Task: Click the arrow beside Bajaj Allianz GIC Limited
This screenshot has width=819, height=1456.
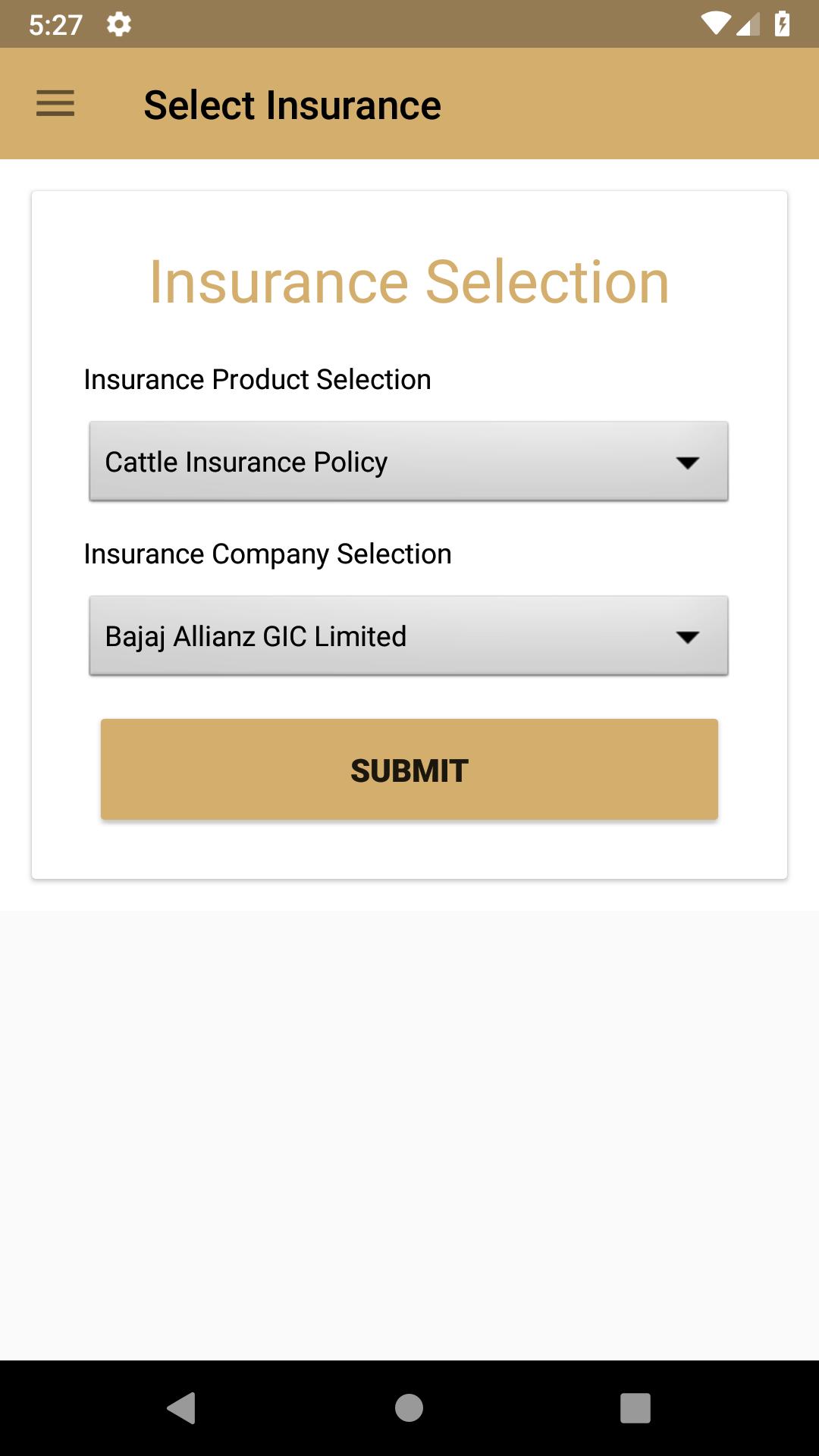Action: coord(688,637)
